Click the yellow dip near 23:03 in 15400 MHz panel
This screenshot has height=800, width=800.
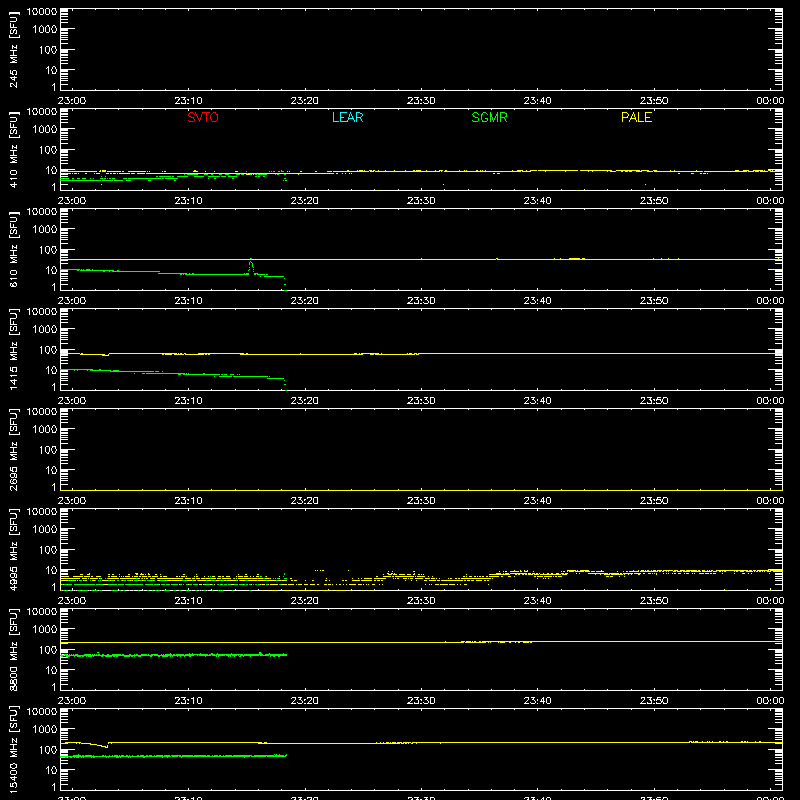pos(105,746)
